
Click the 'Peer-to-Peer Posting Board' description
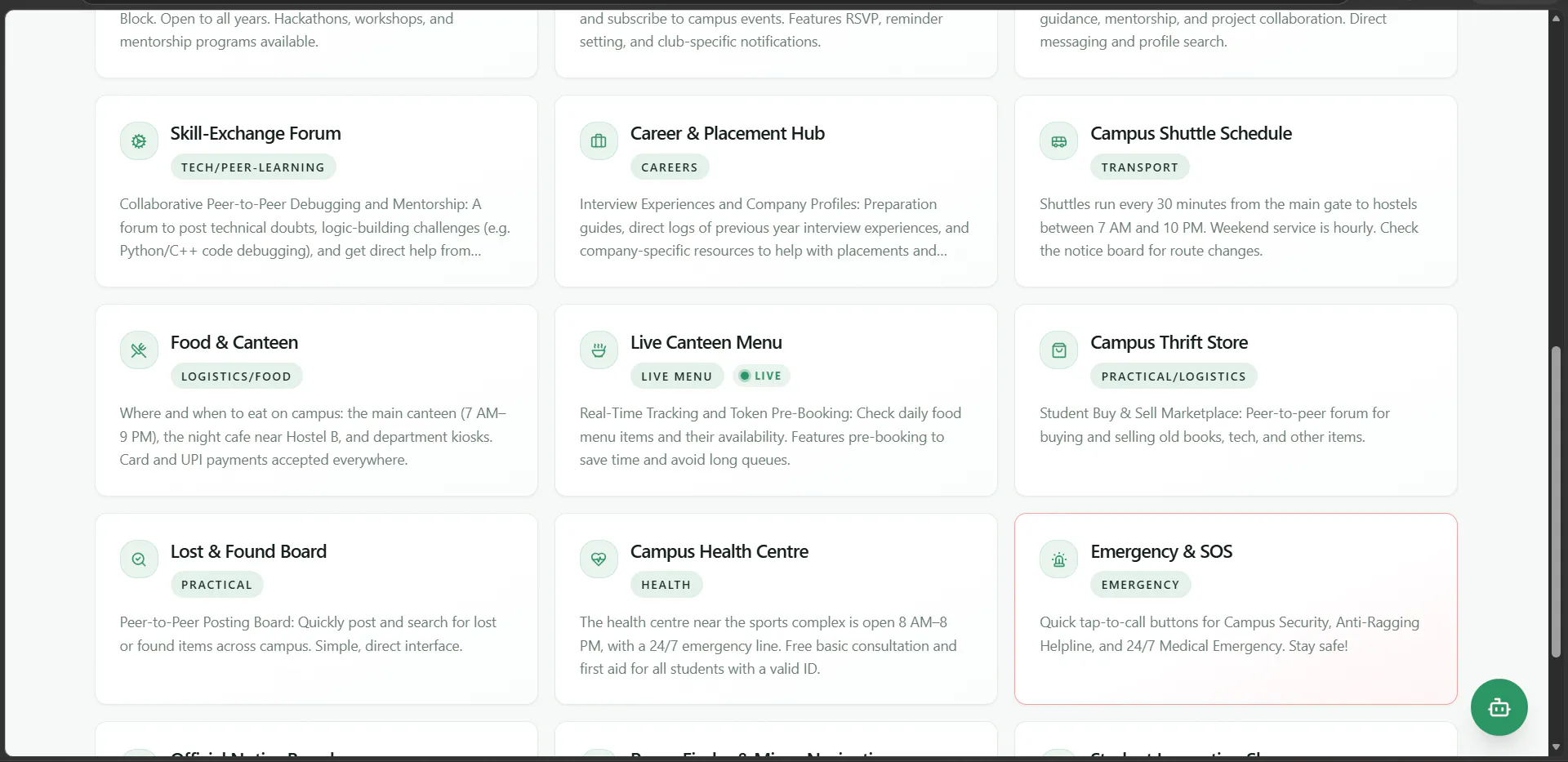point(308,634)
